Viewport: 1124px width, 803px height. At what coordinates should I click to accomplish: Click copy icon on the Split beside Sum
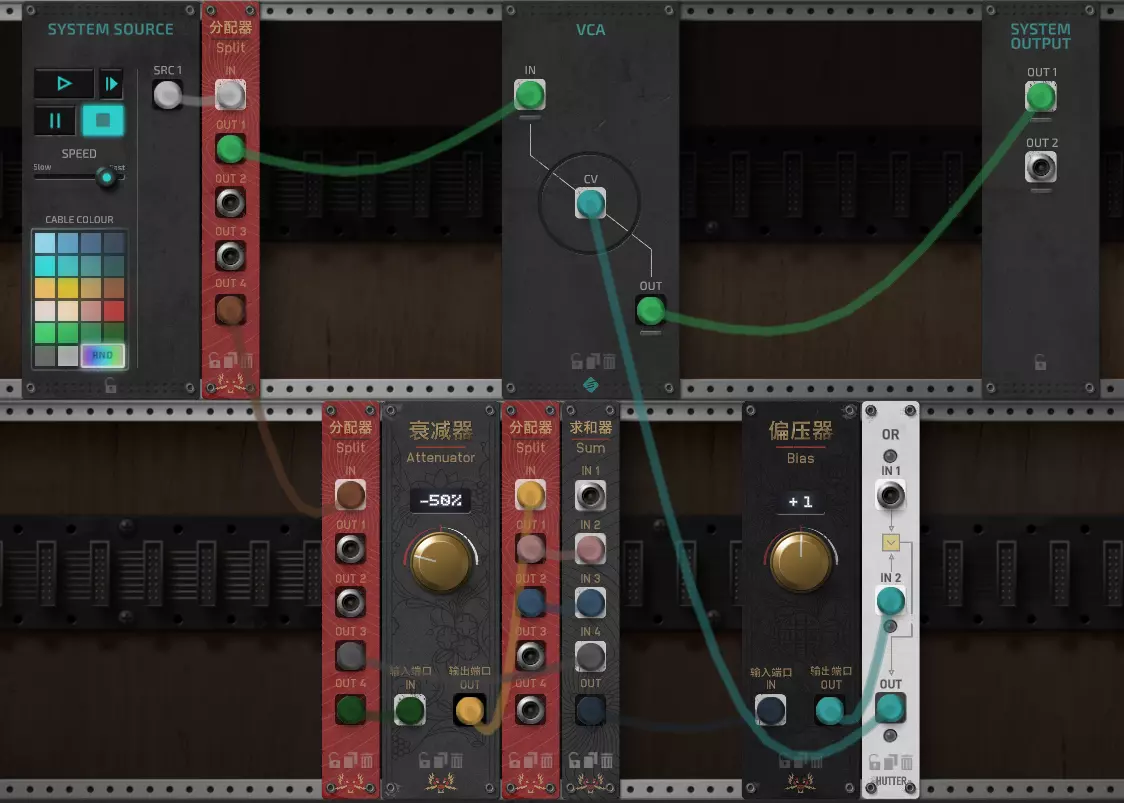point(530,760)
